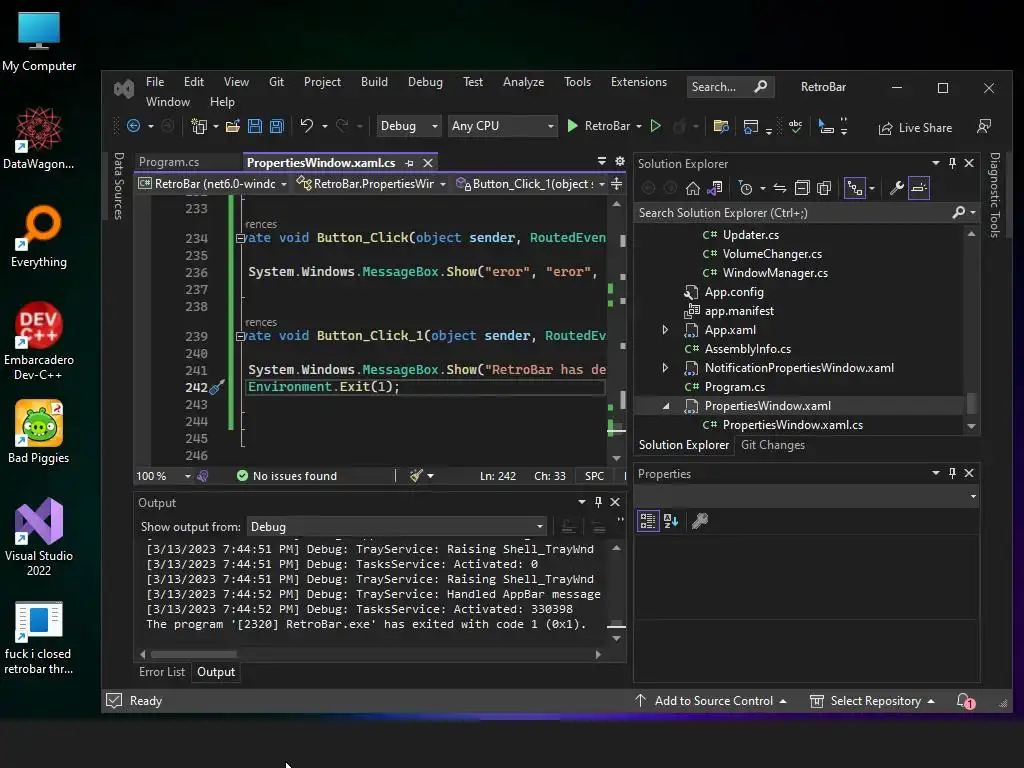Collapse PropertiesWindow.xaml node
This screenshot has width=1024, height=768.
coord(665,406)
